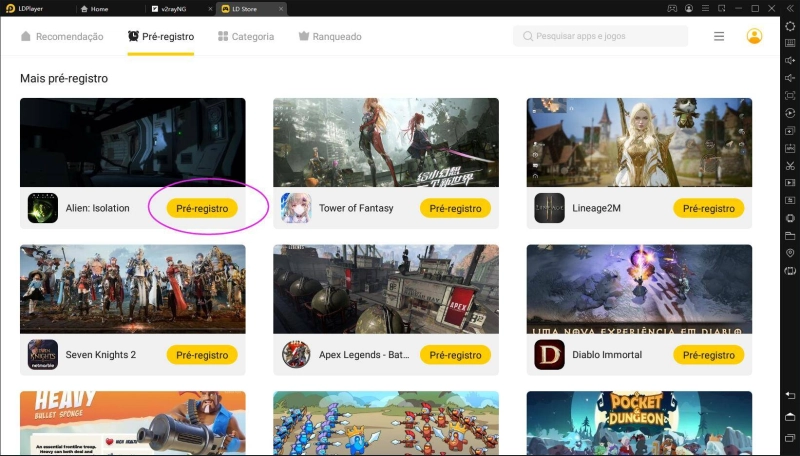Open virtual location pin icon

[x=790, y=253]
